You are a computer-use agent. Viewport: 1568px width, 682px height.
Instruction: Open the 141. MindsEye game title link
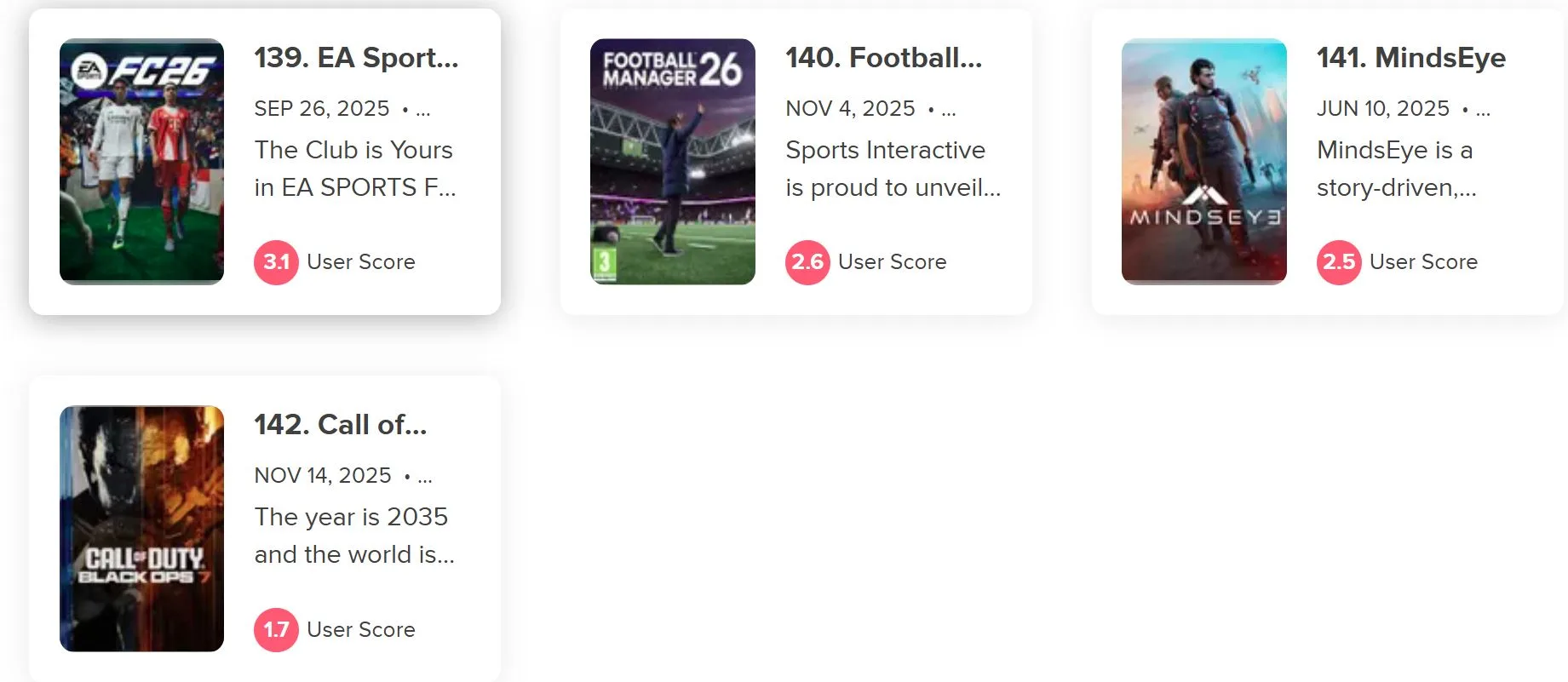pos(1411,59)
